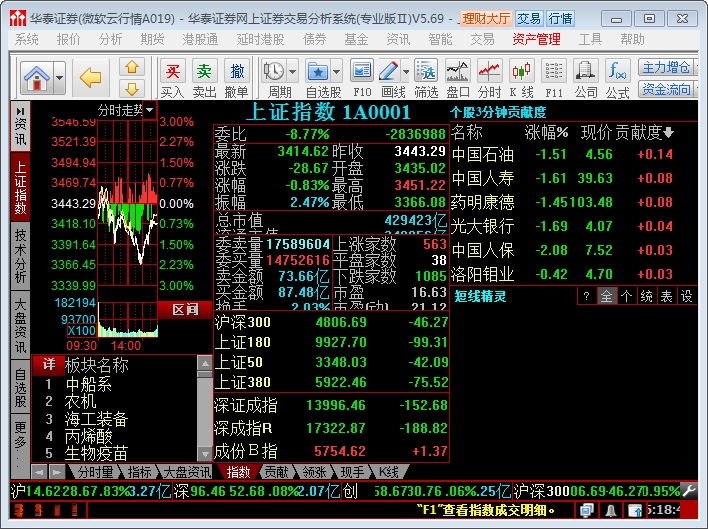Select the 大盘资讯 sidebar tab
Viewport: 708px width, 529px height.
[20, 325]
